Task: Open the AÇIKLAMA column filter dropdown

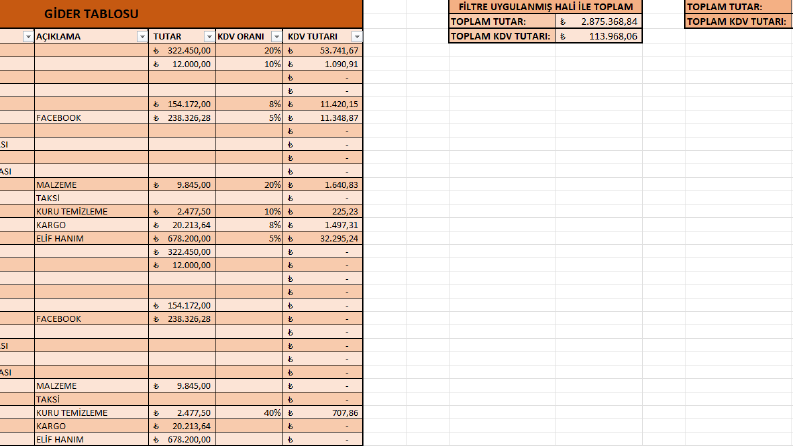Action: point(142,36)
